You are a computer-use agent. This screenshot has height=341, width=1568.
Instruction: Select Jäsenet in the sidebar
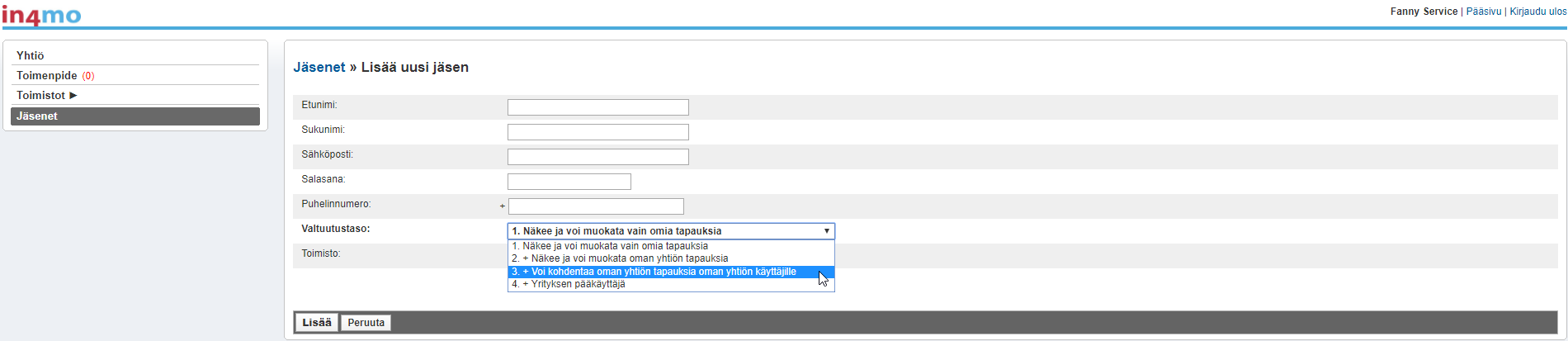[x=37, y=116]
